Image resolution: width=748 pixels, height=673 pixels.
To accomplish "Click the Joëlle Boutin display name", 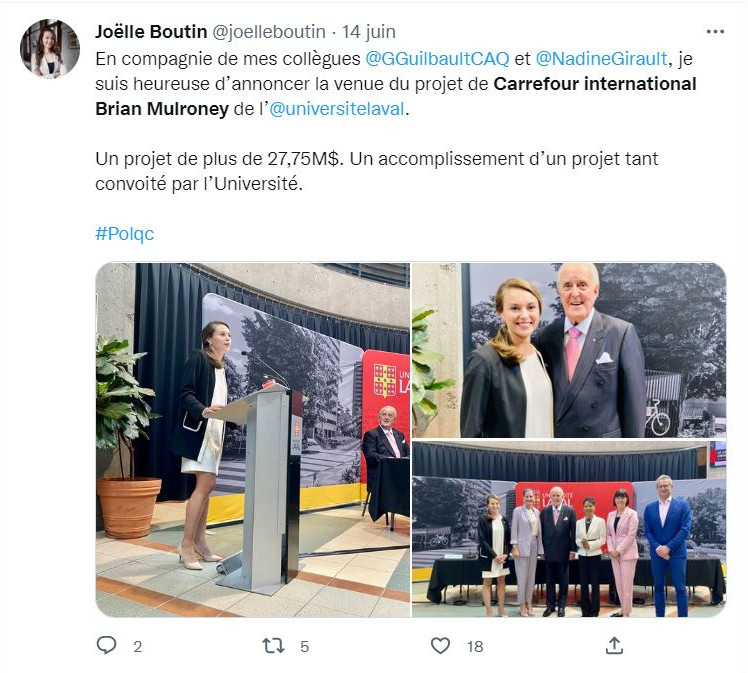I will (x=151, y=31).
